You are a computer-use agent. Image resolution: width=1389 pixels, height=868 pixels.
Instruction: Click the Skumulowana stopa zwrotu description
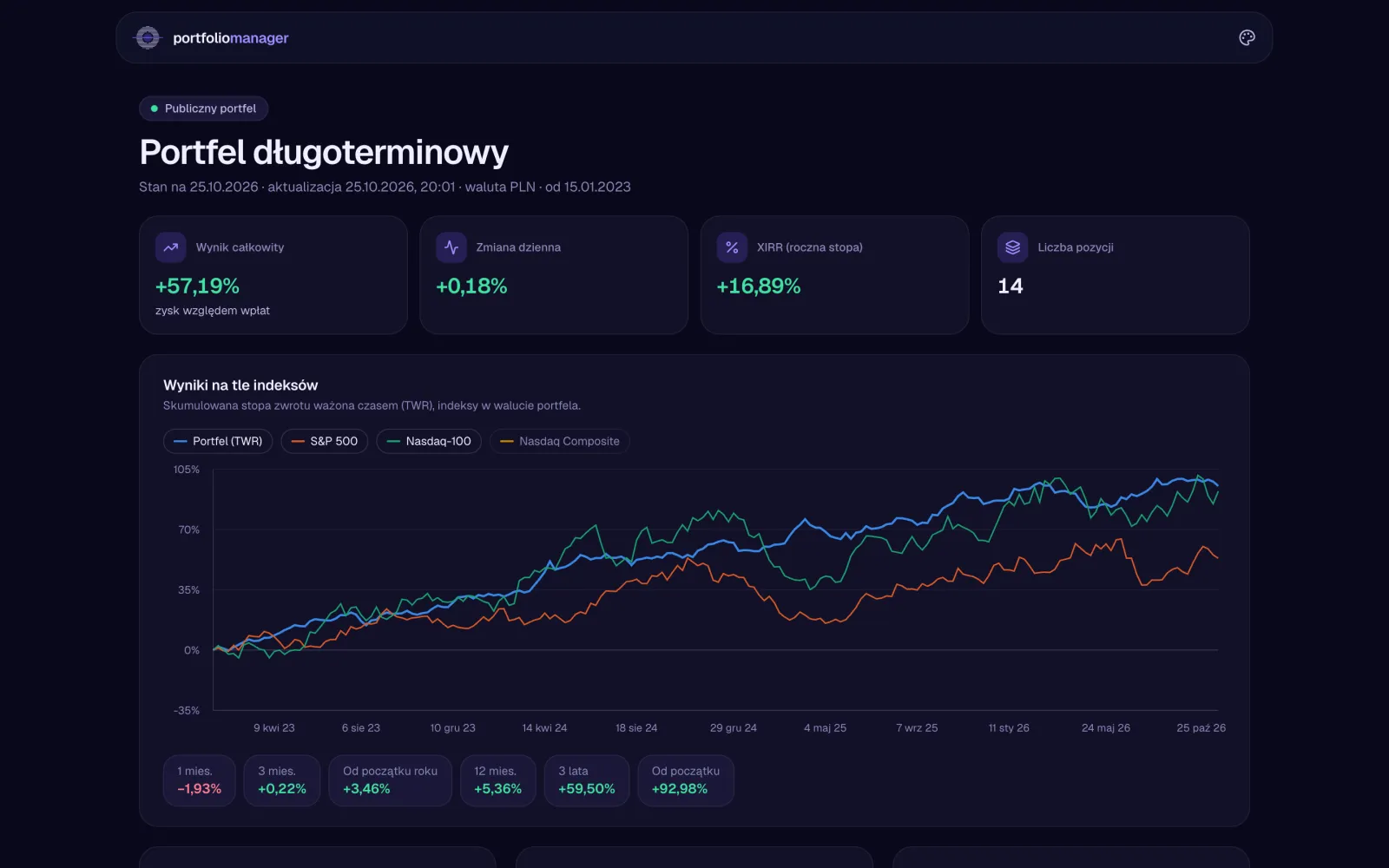tap(372, 405)
